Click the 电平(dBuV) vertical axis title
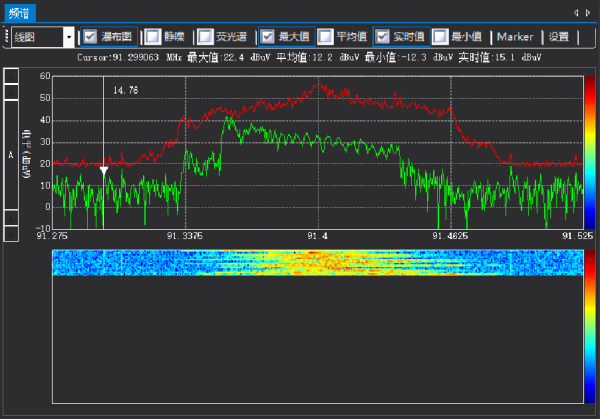The height and width of the screenshot is (419, 600). point(26,154)
